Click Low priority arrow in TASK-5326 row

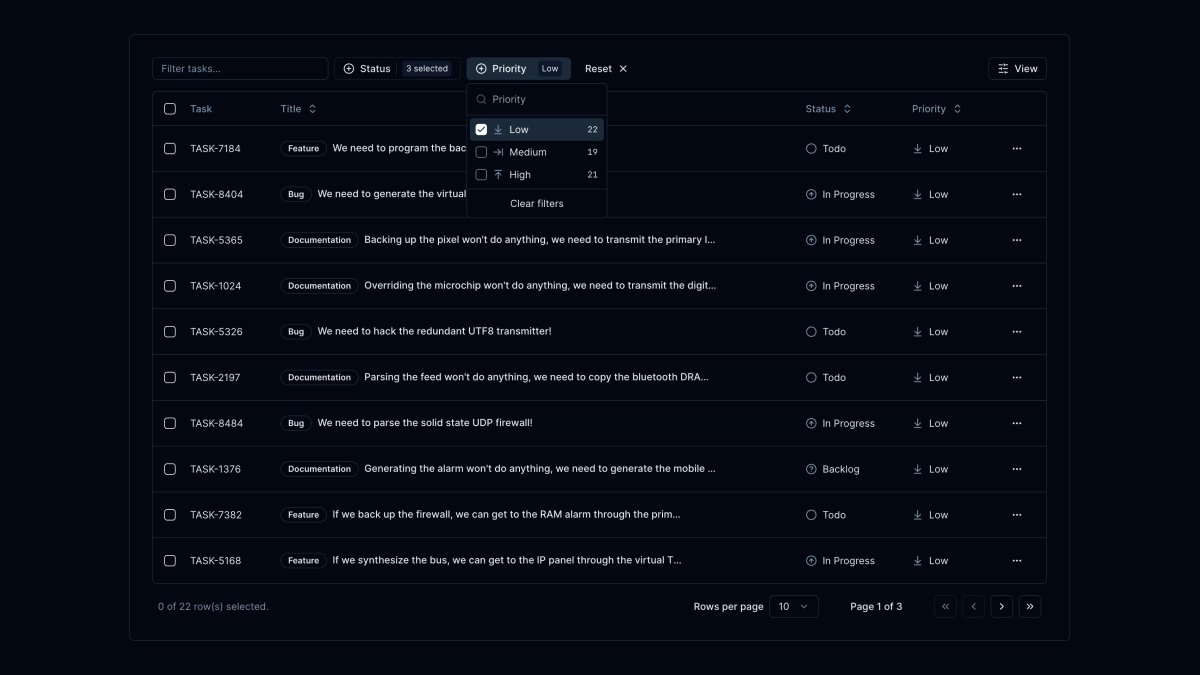tap(917, 332)
